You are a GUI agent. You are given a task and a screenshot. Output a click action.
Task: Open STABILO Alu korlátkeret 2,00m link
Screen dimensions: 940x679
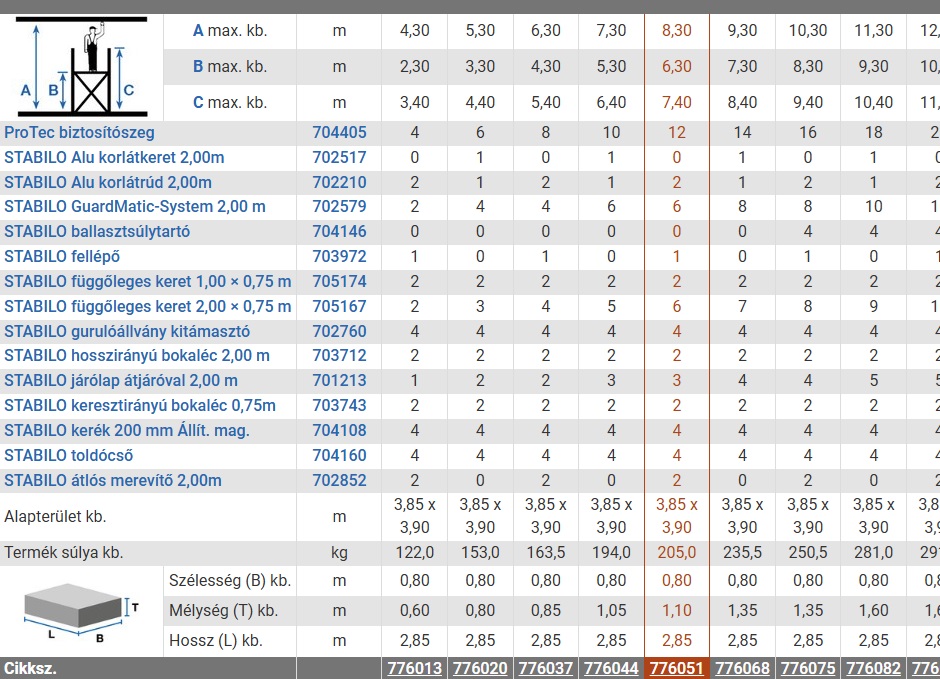114,158
